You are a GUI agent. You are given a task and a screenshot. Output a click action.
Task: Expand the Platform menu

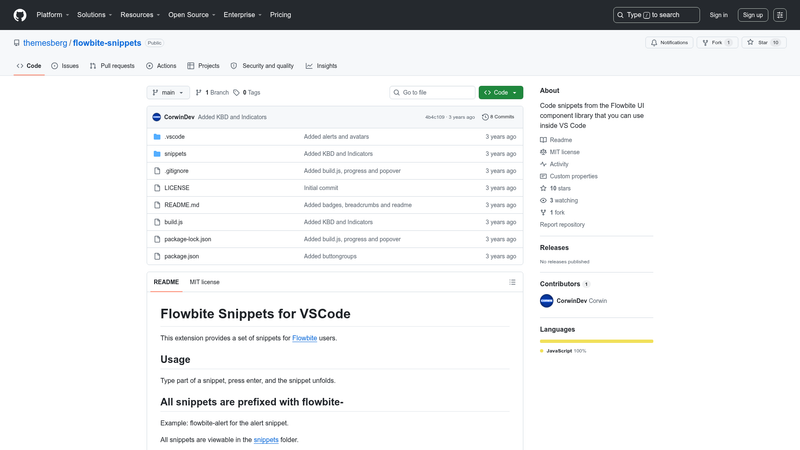click(x=53, y=15)
